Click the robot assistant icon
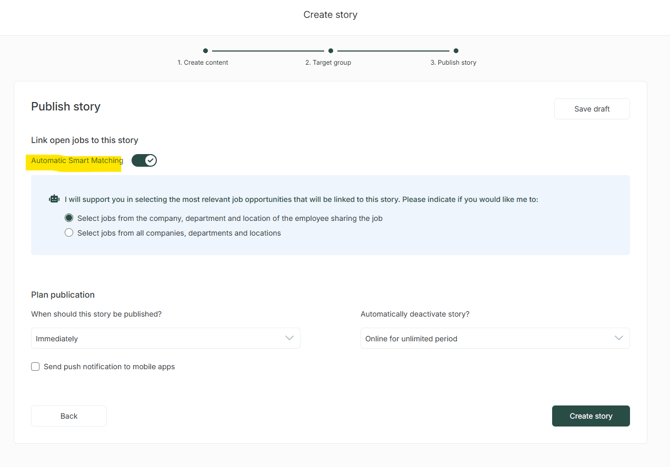The height and width of the screenshot is (467, 670). click(x=54, y=199)
